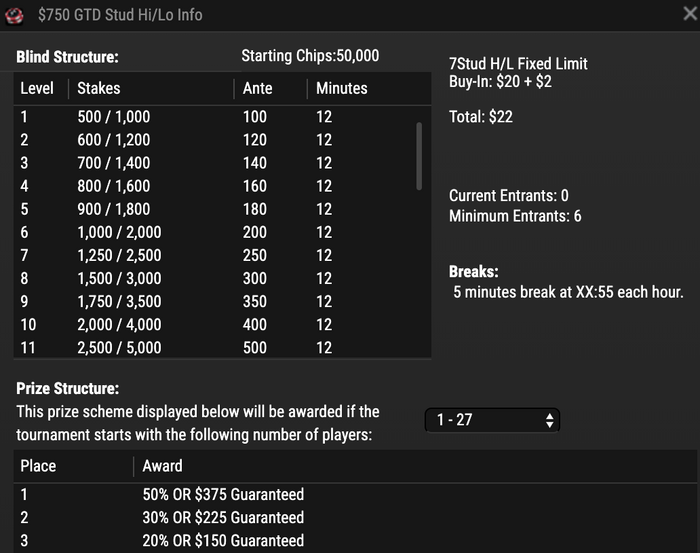Click the Stakes column header
This screenshot has height=553, width=700.
(x=99, y=88)
